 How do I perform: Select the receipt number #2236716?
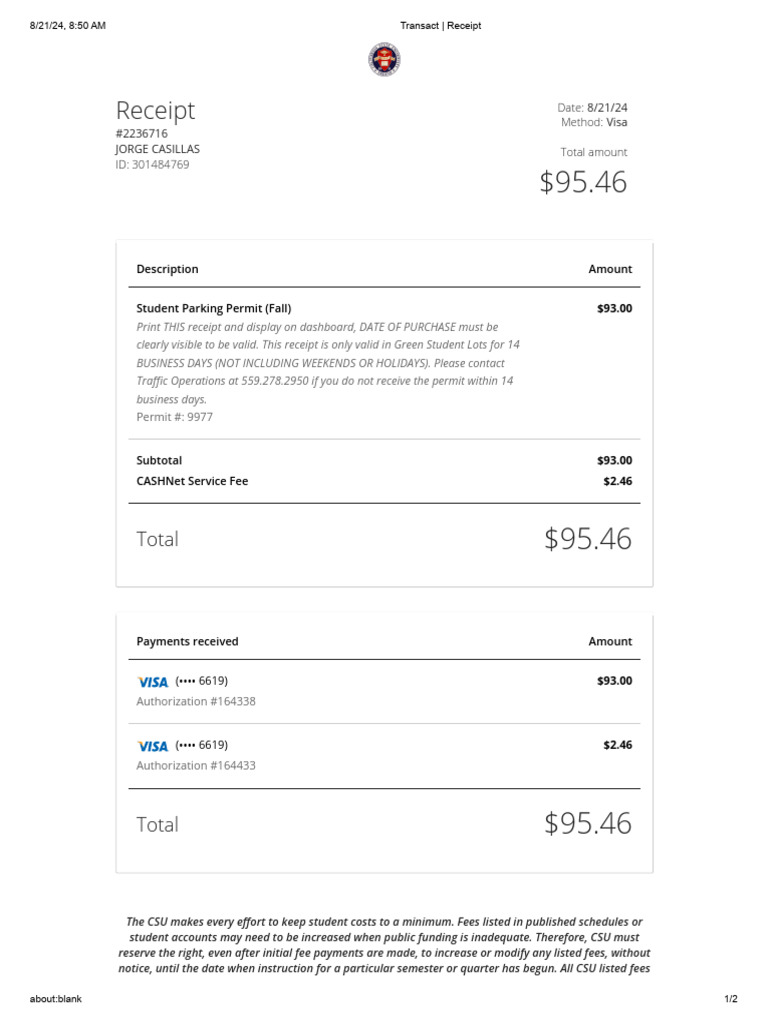click(x=142, y=133)
